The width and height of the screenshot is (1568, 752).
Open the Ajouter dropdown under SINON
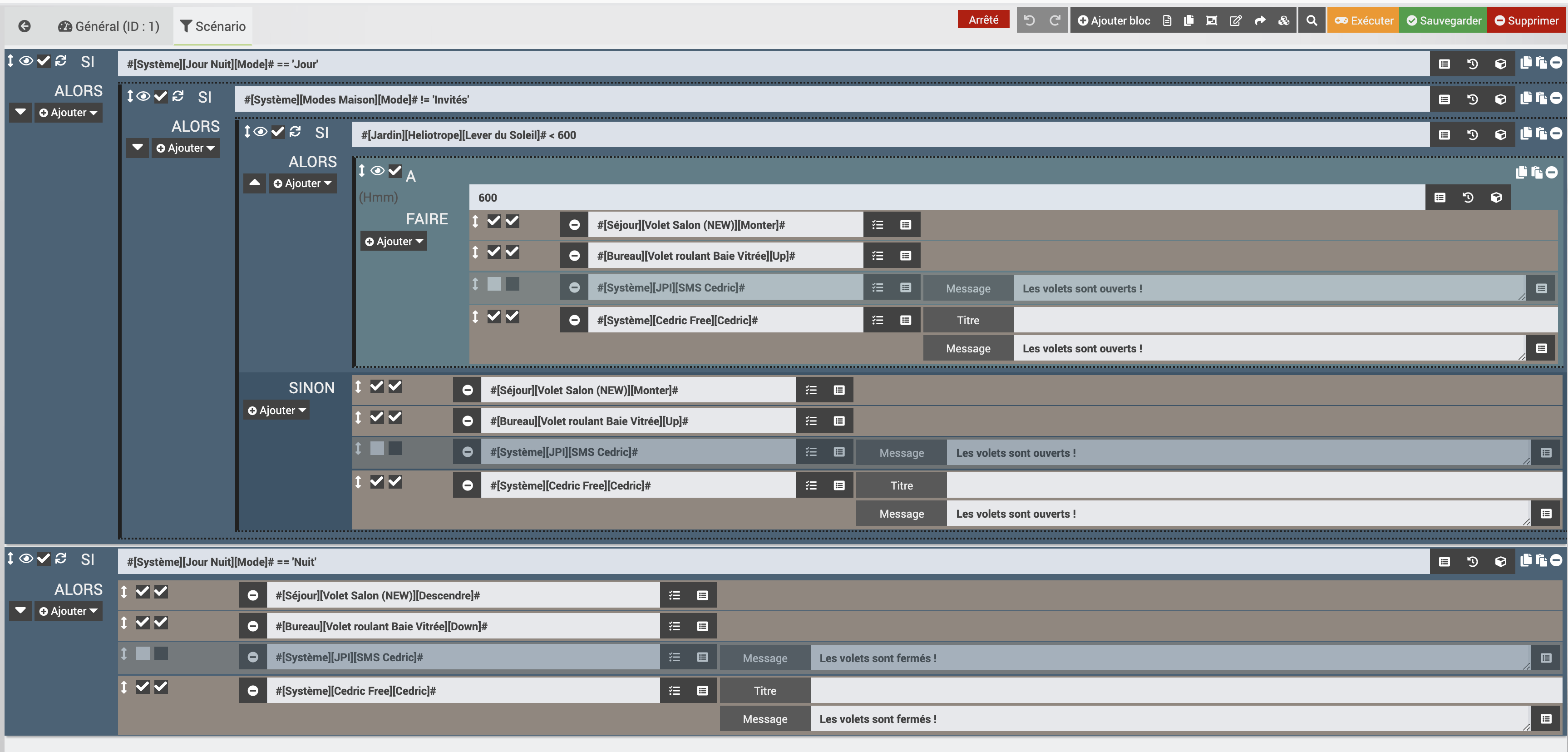point(276,411)
